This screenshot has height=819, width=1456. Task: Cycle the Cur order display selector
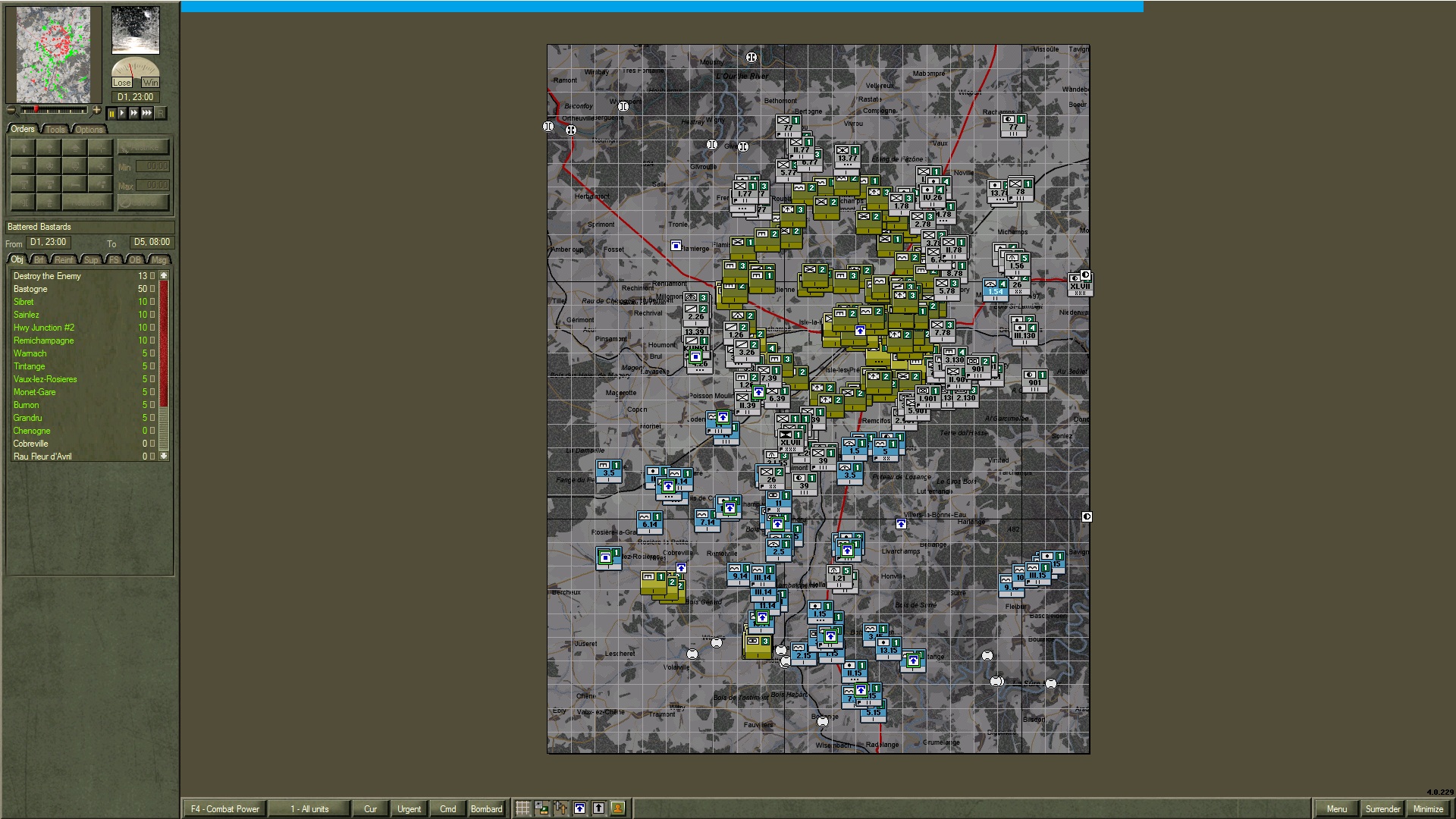click(x=370, y=809)
